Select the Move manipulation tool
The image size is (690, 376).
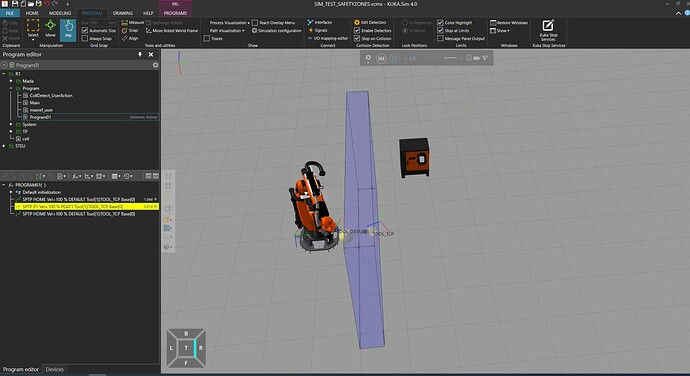[x=51, y=29]
